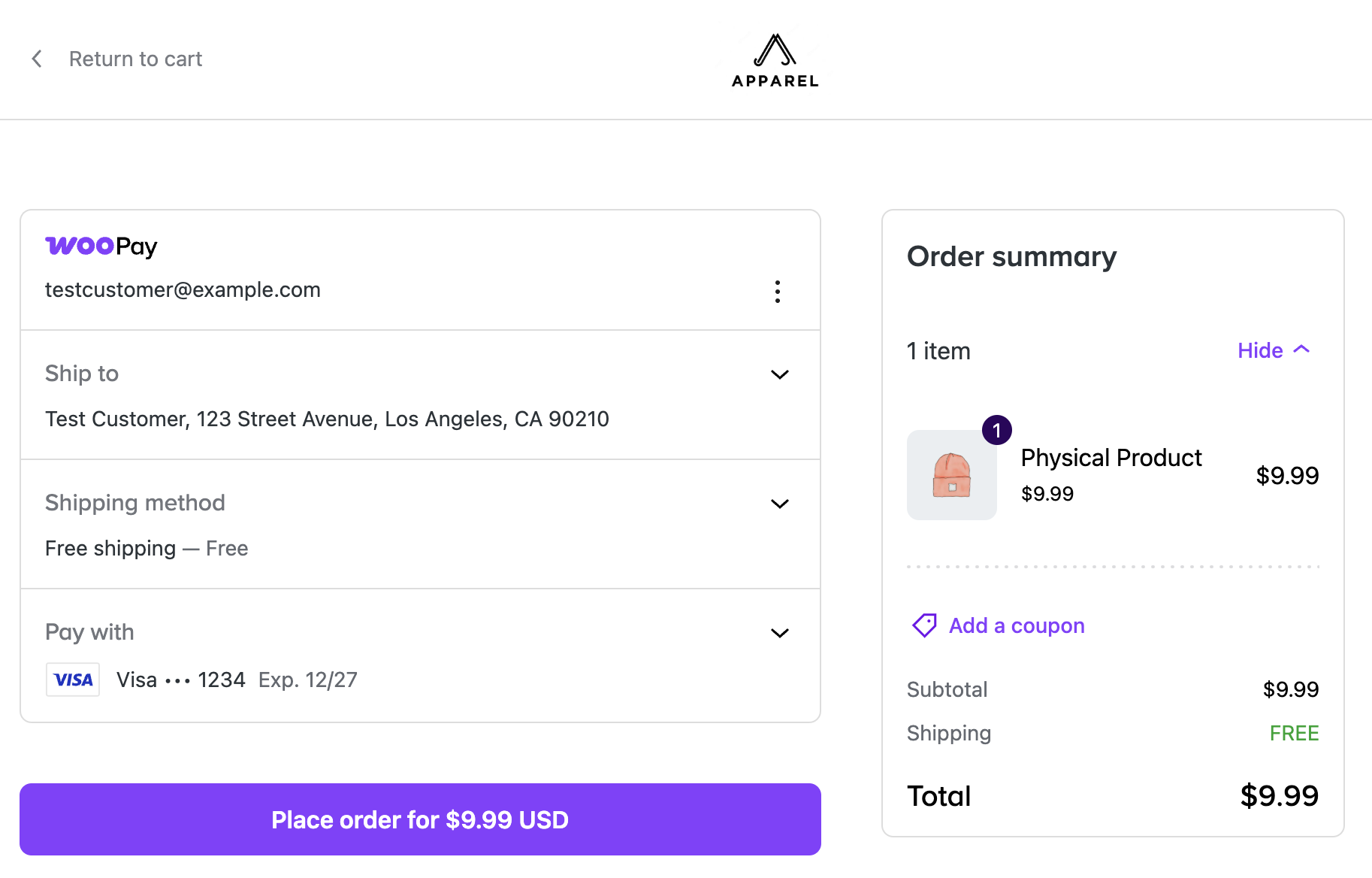
Task: Place order for $9.99 USD
Action: (x=420, y=819)
